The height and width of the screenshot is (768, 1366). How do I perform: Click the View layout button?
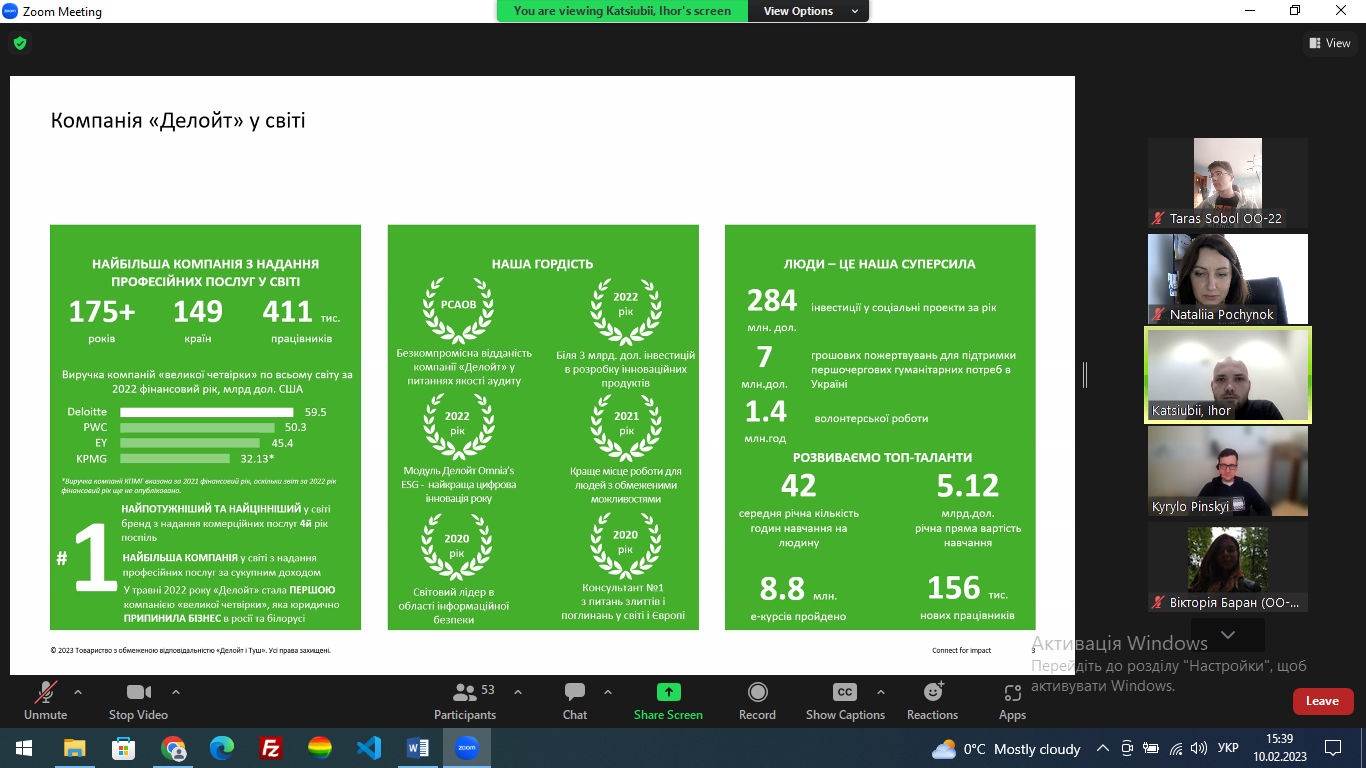tap(1330, 43)
